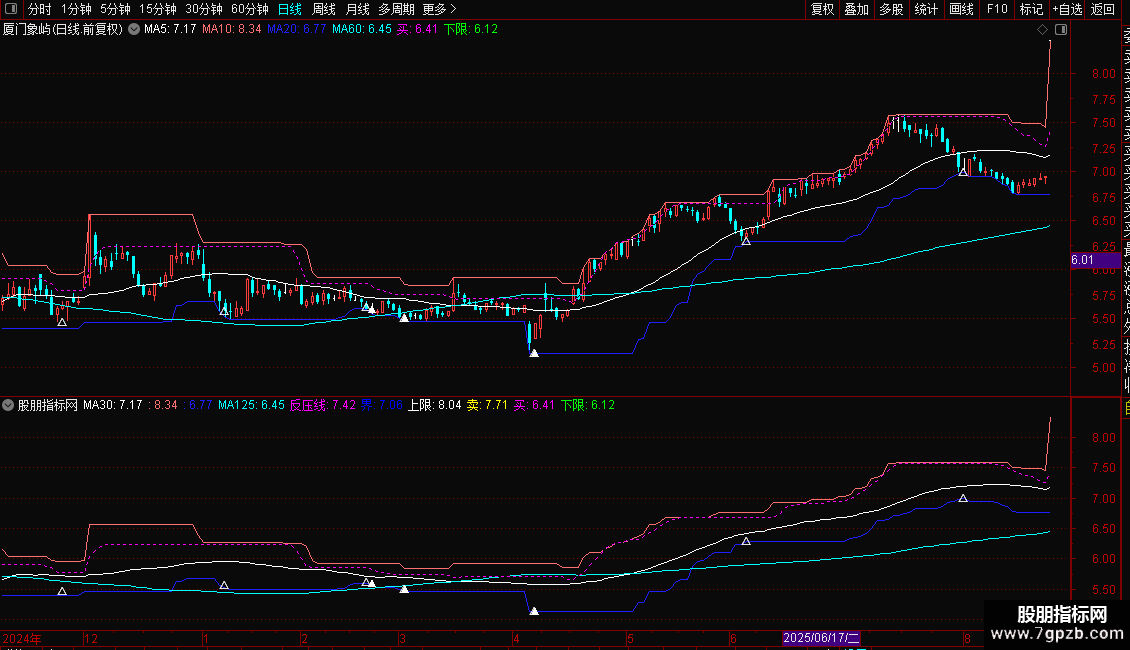Click the 标记 mark button

(1031, 9)
